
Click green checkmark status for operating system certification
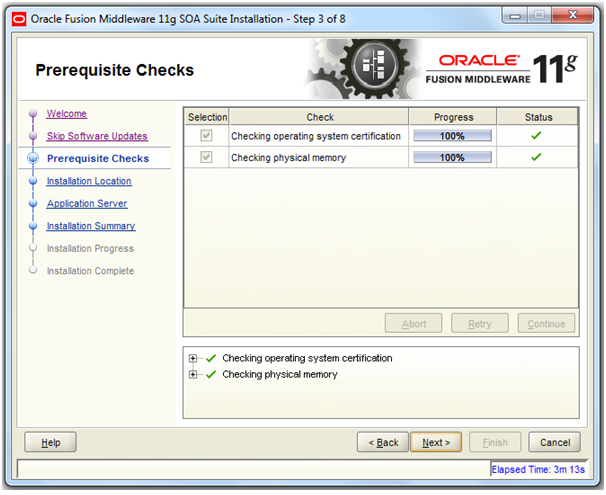pos(536,136)
